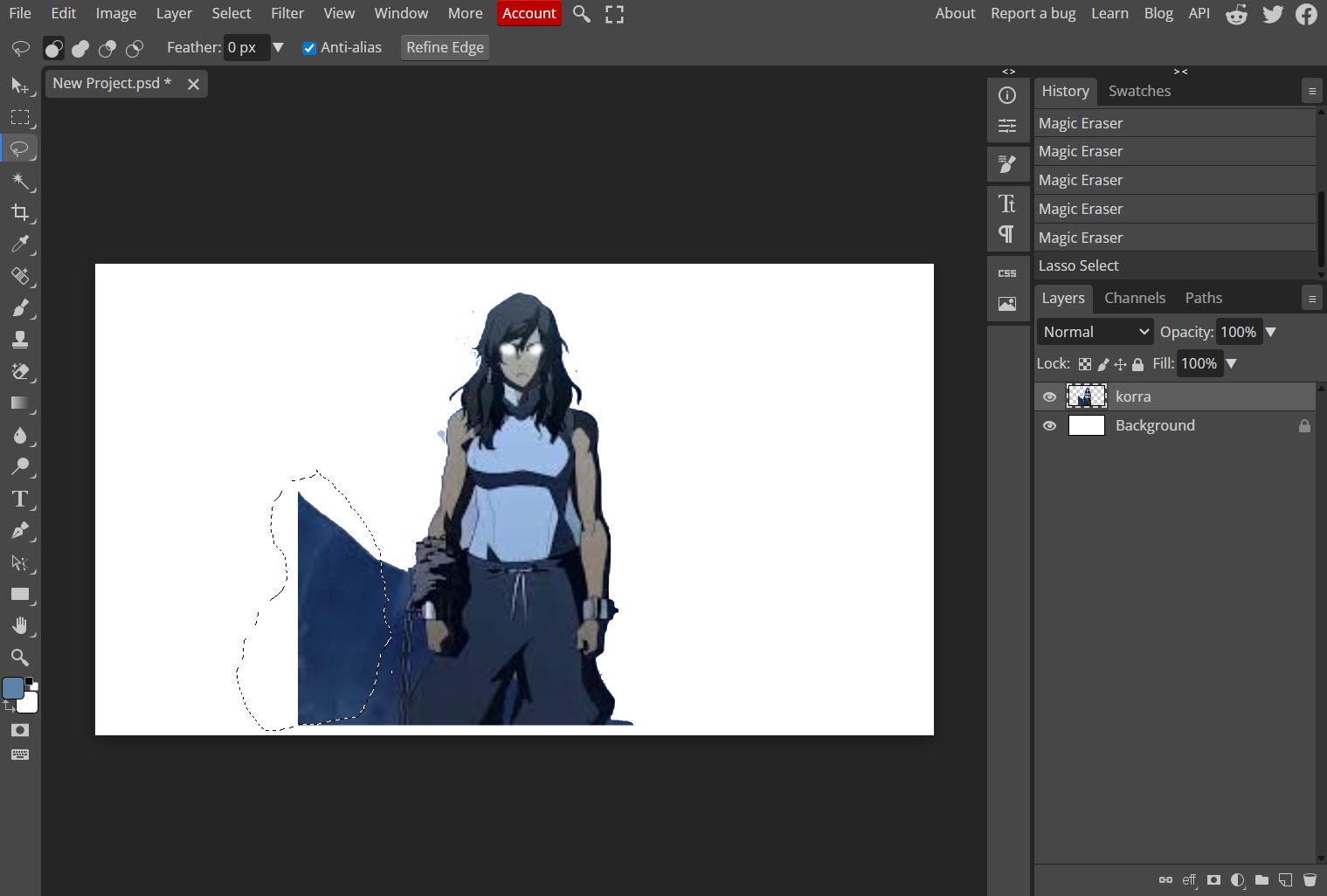Click the Refine Edge button
1327x896 pixels.
tap(445, 47)
